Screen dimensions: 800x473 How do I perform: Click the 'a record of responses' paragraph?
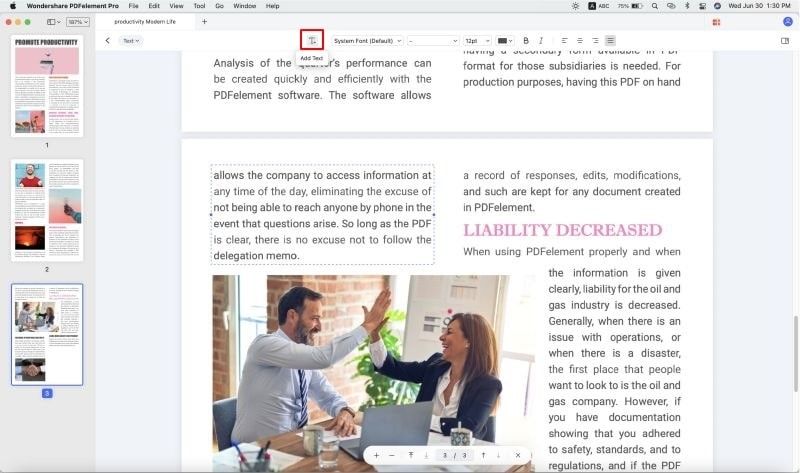pyautogui.click(x=571, y=191)
